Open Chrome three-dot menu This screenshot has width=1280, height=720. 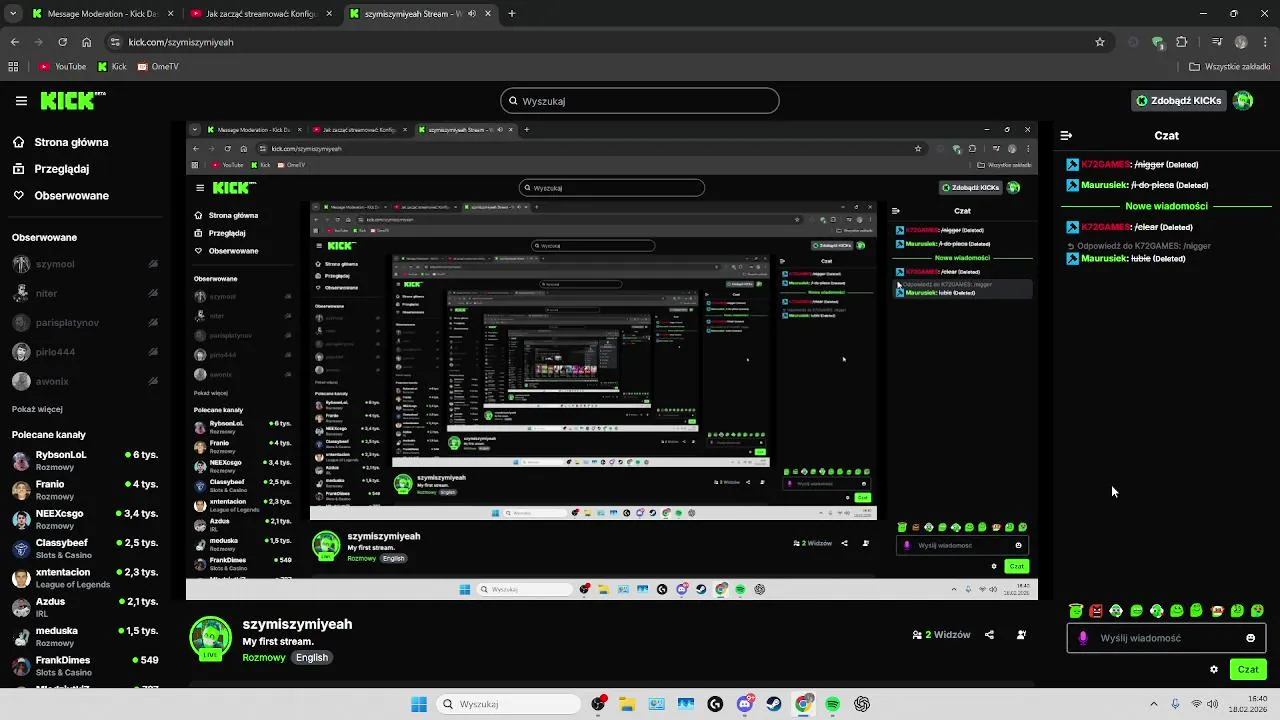[x=1265, y=42]
